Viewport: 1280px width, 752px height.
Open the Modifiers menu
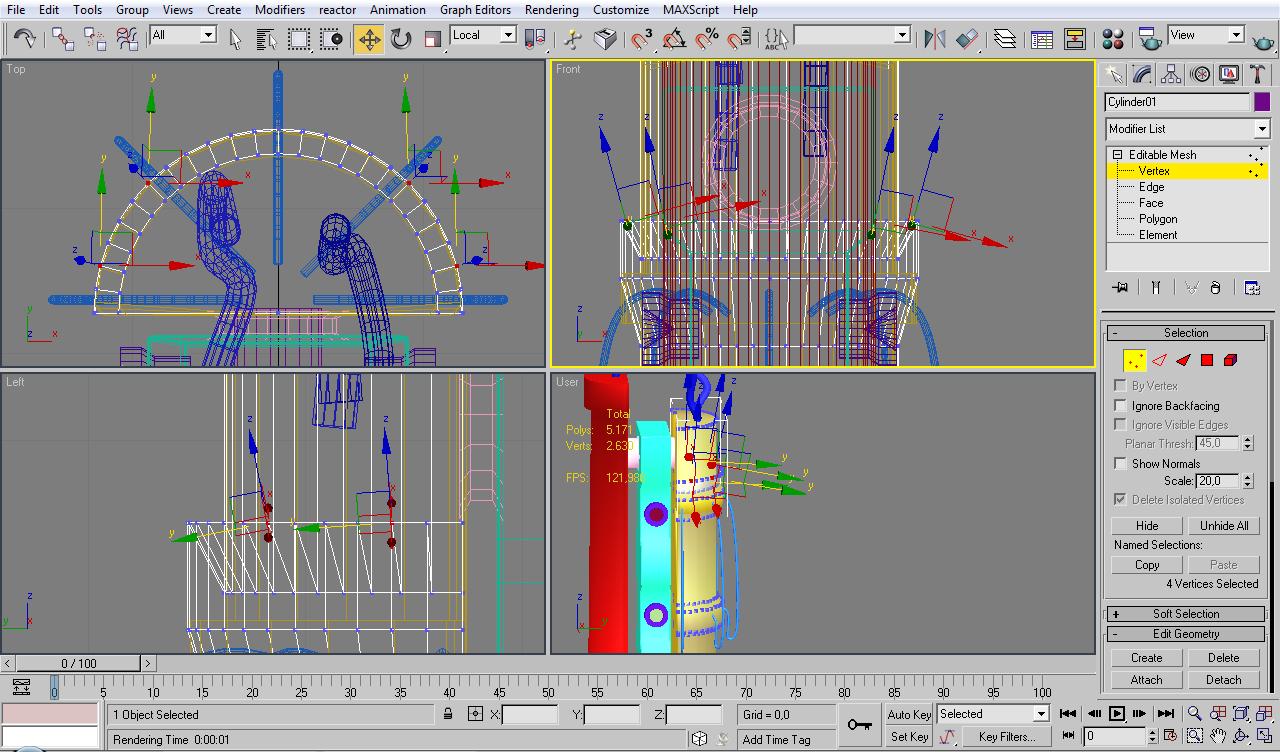point(280,10)
